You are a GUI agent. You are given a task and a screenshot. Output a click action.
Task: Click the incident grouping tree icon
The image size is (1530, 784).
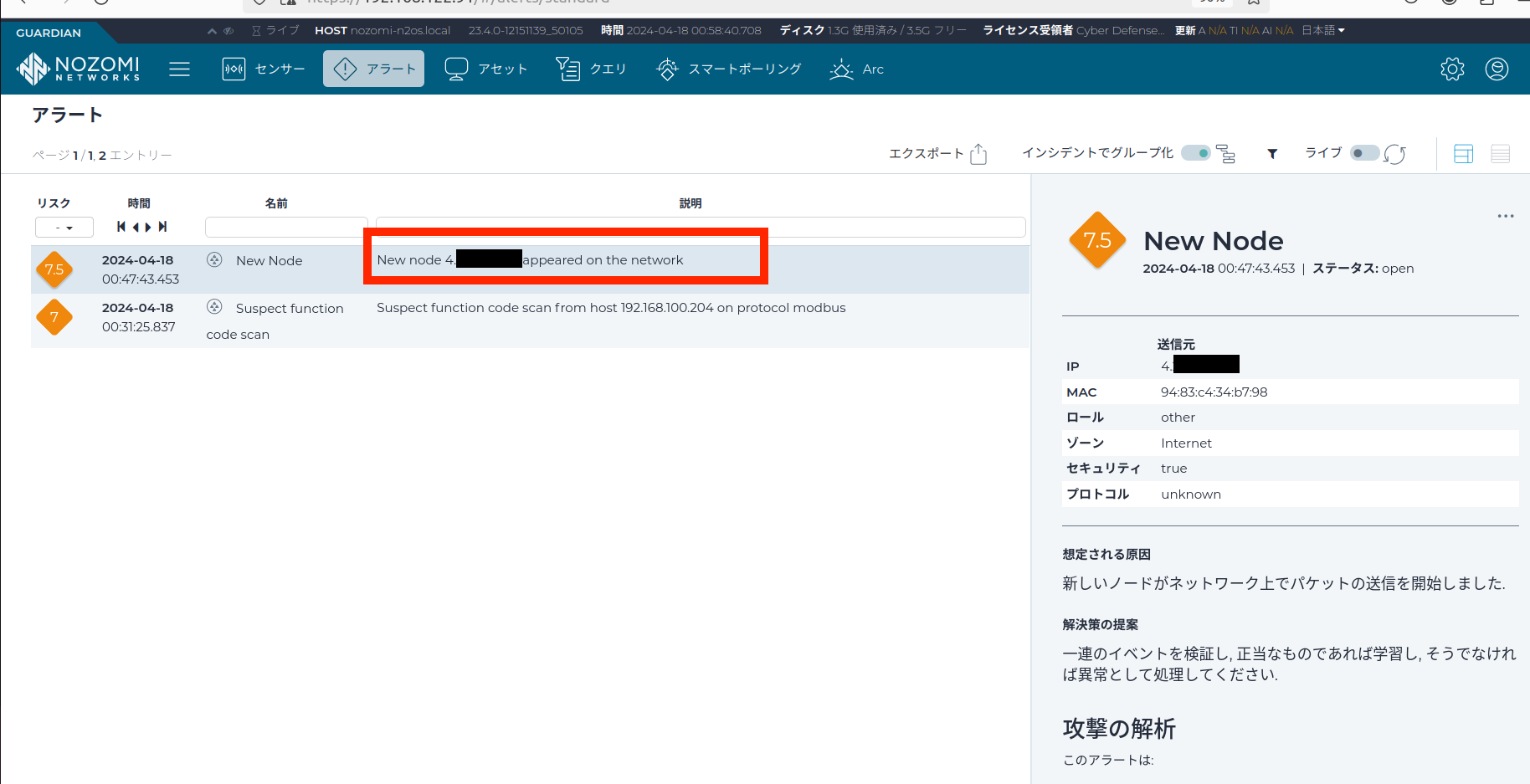(1225, 154)
